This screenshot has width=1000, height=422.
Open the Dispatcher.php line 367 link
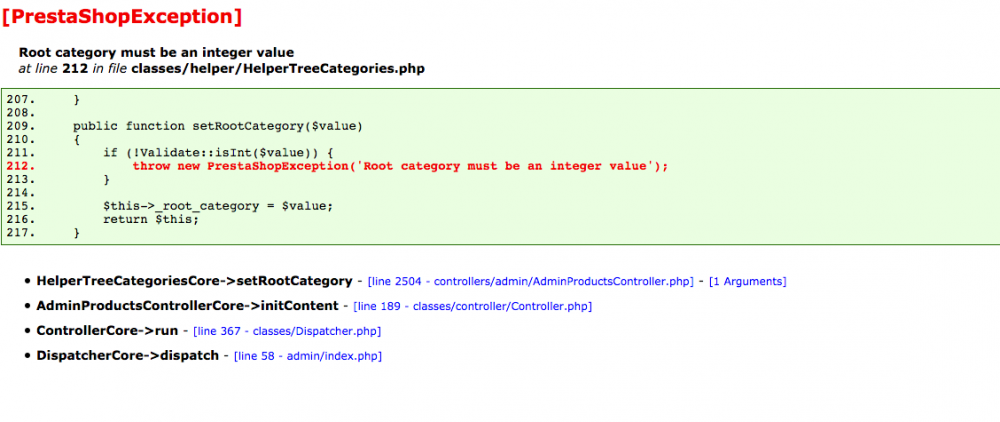pyautogui.click(x=287, y=331)
